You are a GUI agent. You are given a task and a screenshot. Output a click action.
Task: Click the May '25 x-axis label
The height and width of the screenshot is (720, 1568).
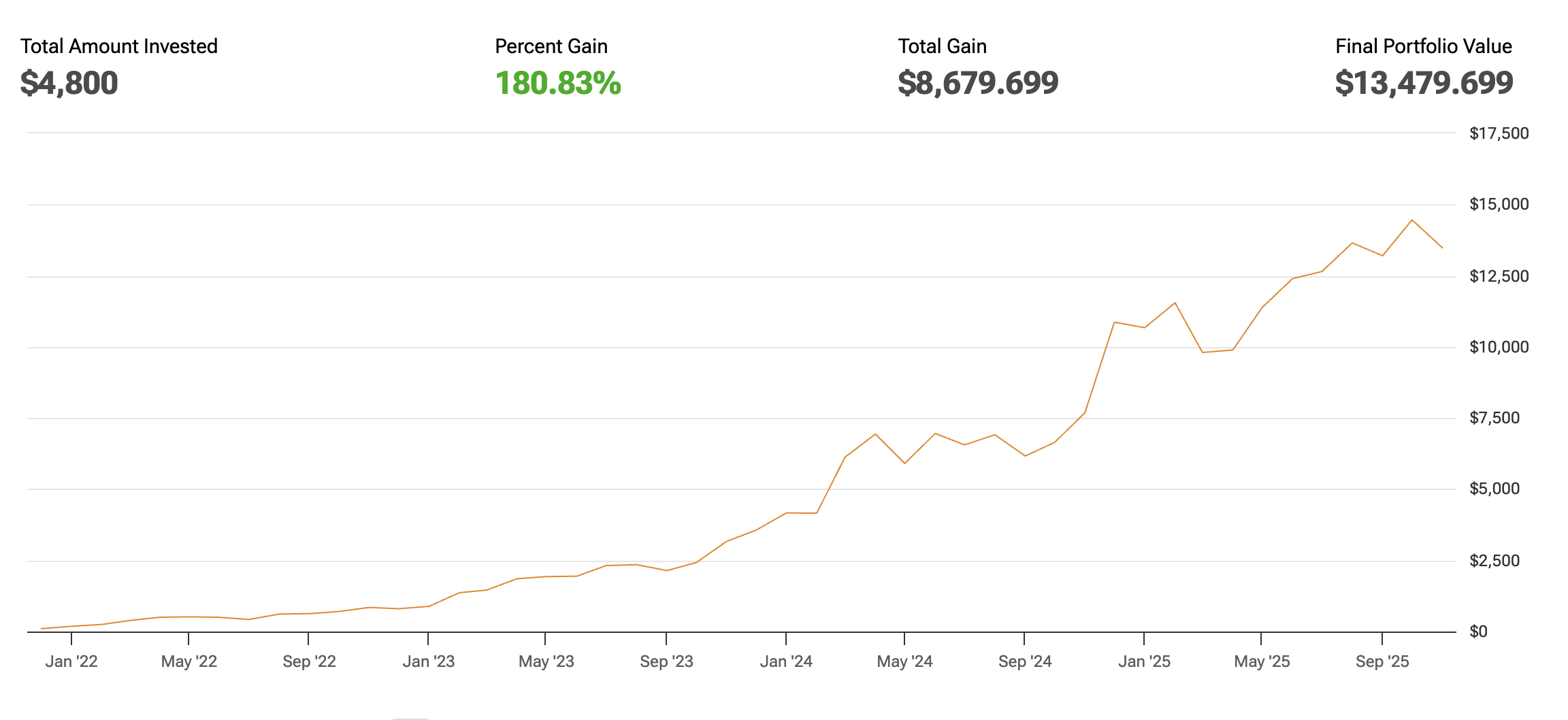coord(1262,661)
